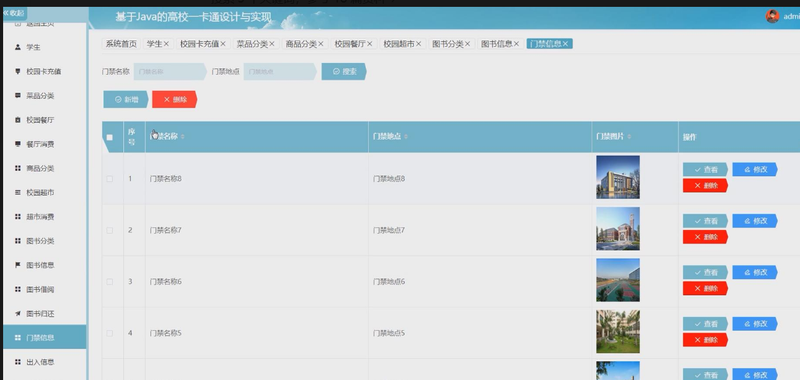Click the 图书信息 flag icon in the sidebar
This screenshot has width=800, height=380.
tap(18, 265)
